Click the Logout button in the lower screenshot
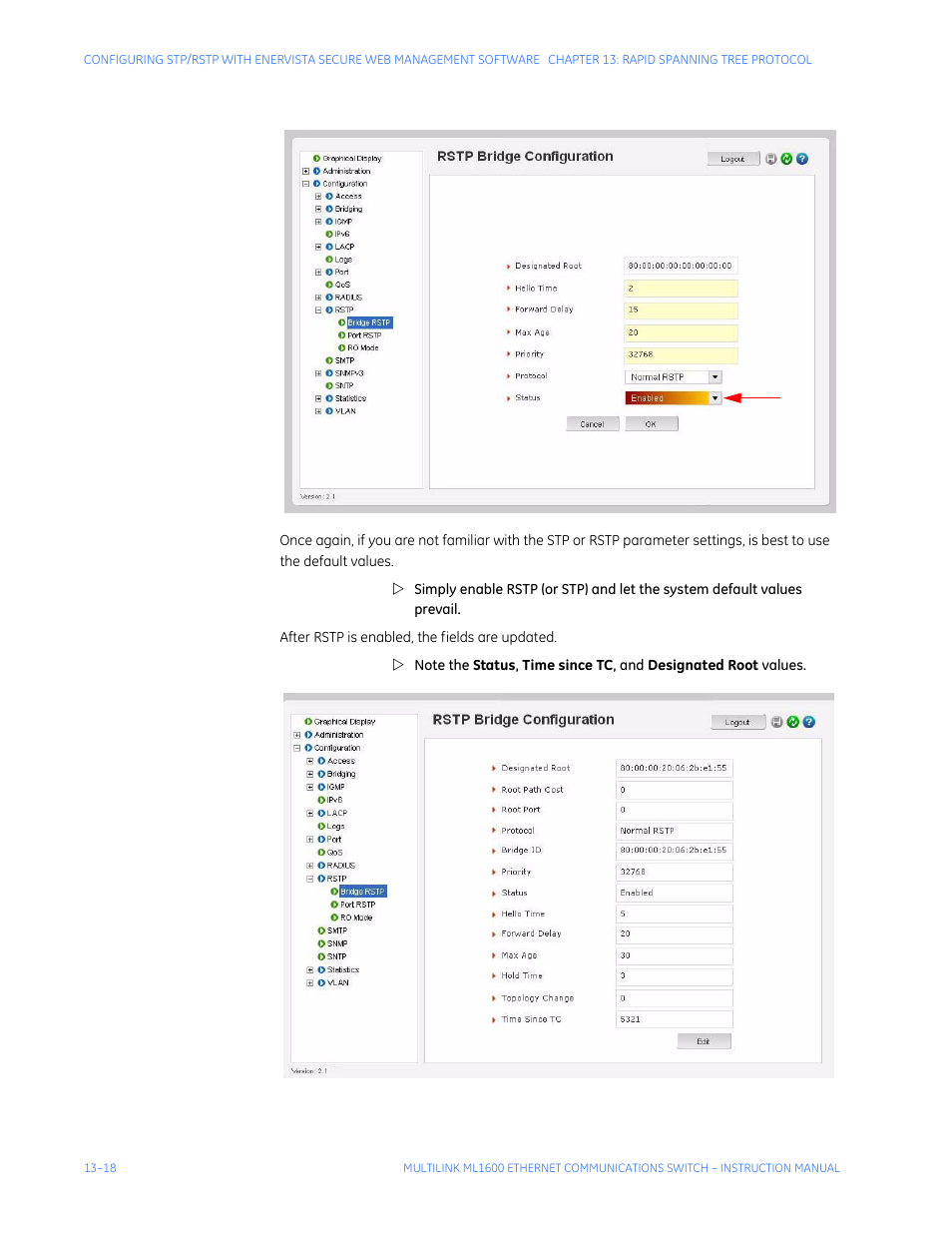Screen dimensions: 952x1233 (738, 722)
